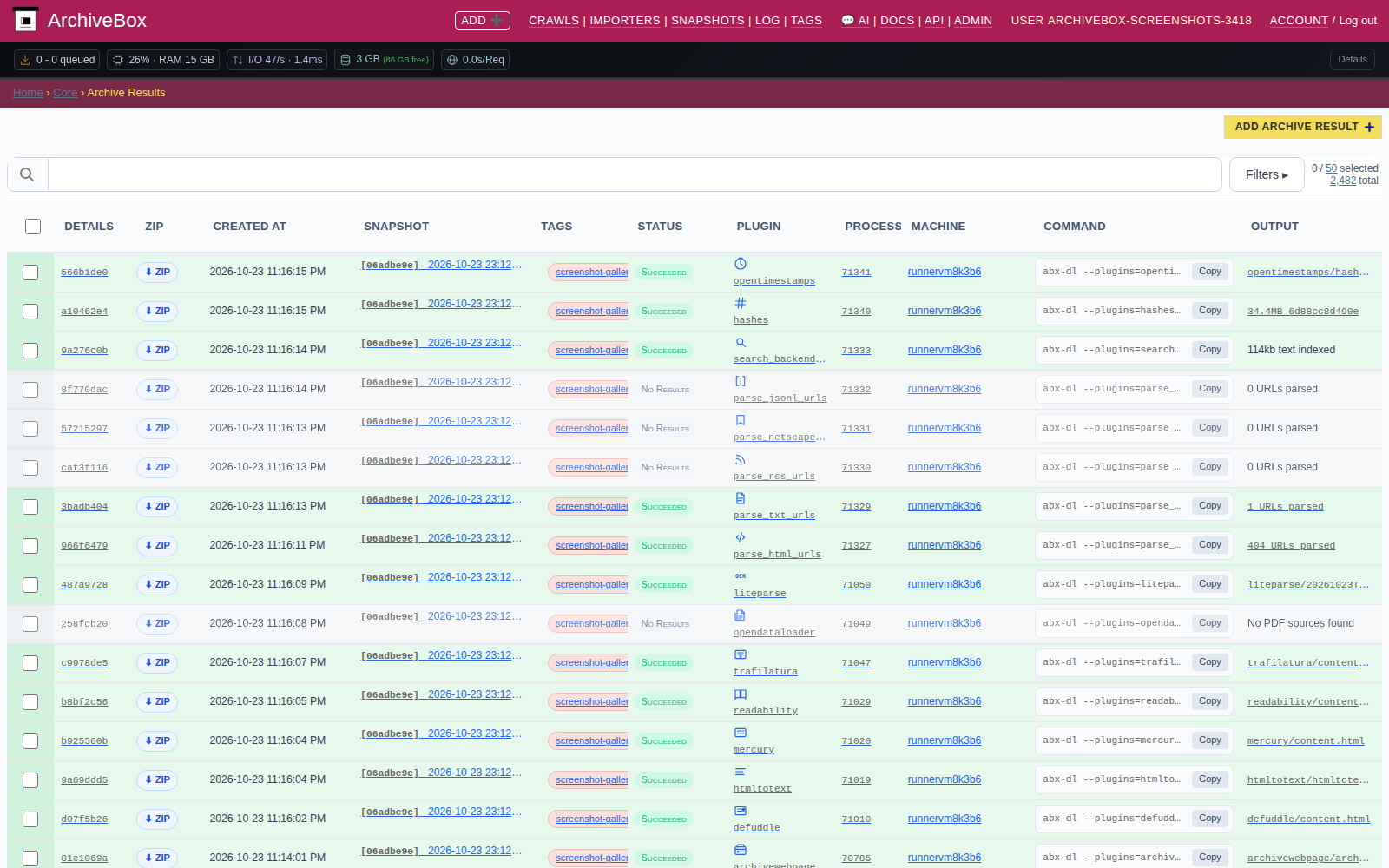This screenshot has width=1389, height=868.
Task: Click the parse_txt_urls document icon
Action: (741, 498)
